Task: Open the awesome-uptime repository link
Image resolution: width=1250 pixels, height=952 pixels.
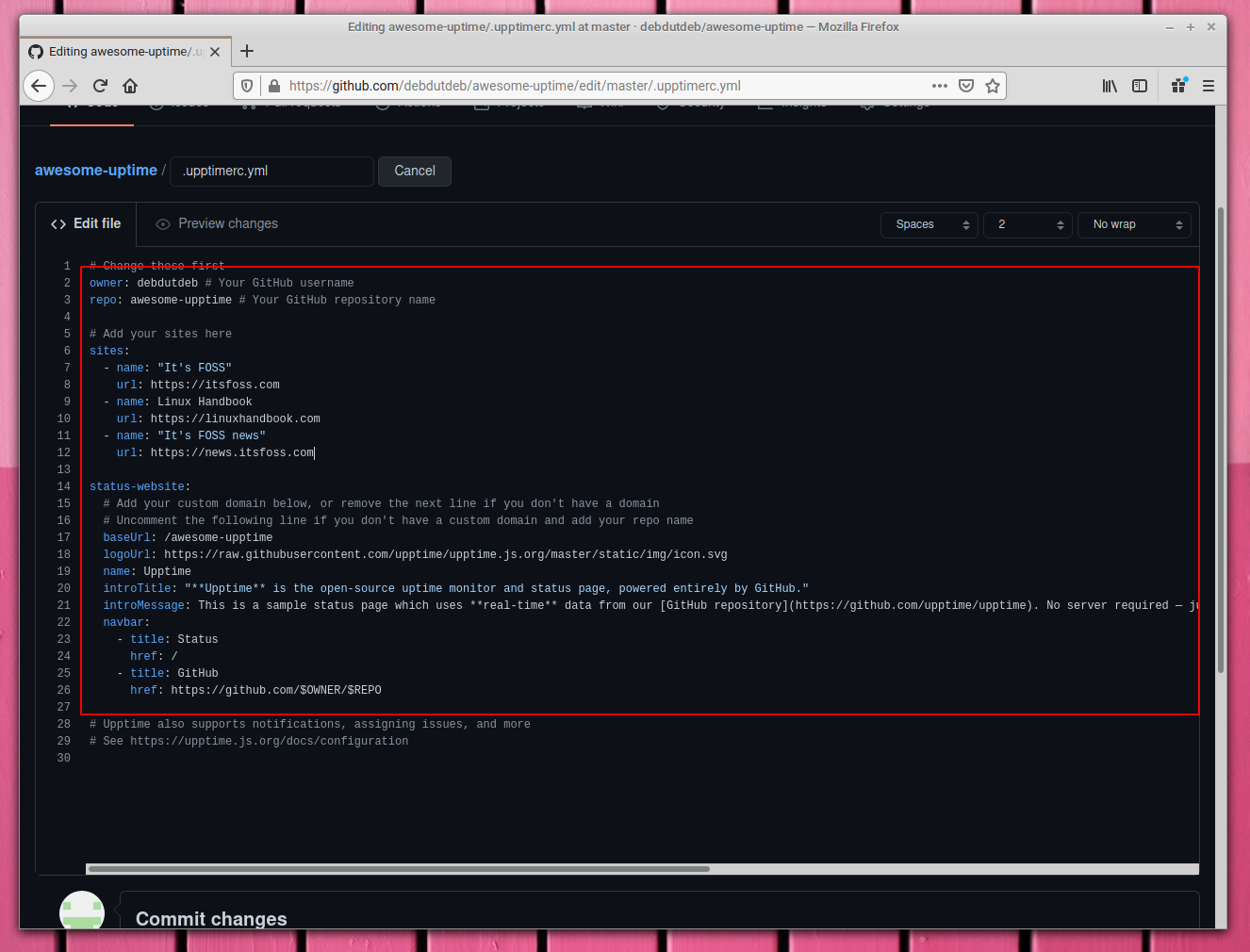Action: (x=95, y=171)
